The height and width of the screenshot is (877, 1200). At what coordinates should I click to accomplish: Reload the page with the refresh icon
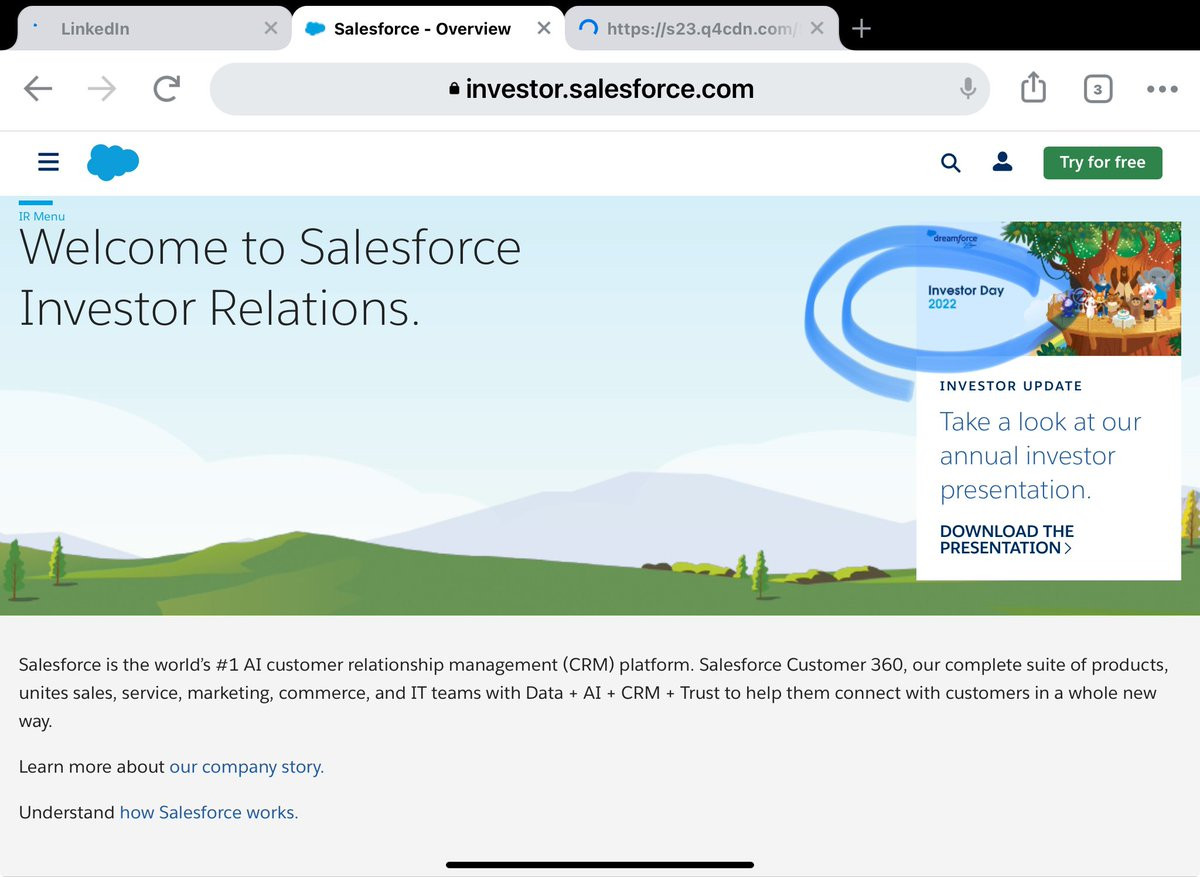coord(166,89)
